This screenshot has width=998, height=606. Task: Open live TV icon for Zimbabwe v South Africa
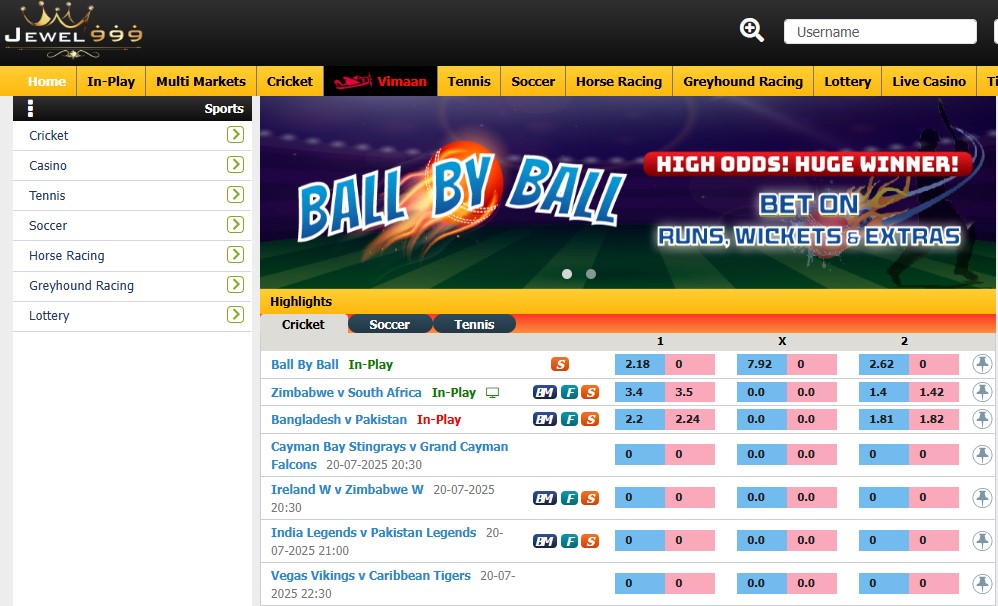(491, 393)
